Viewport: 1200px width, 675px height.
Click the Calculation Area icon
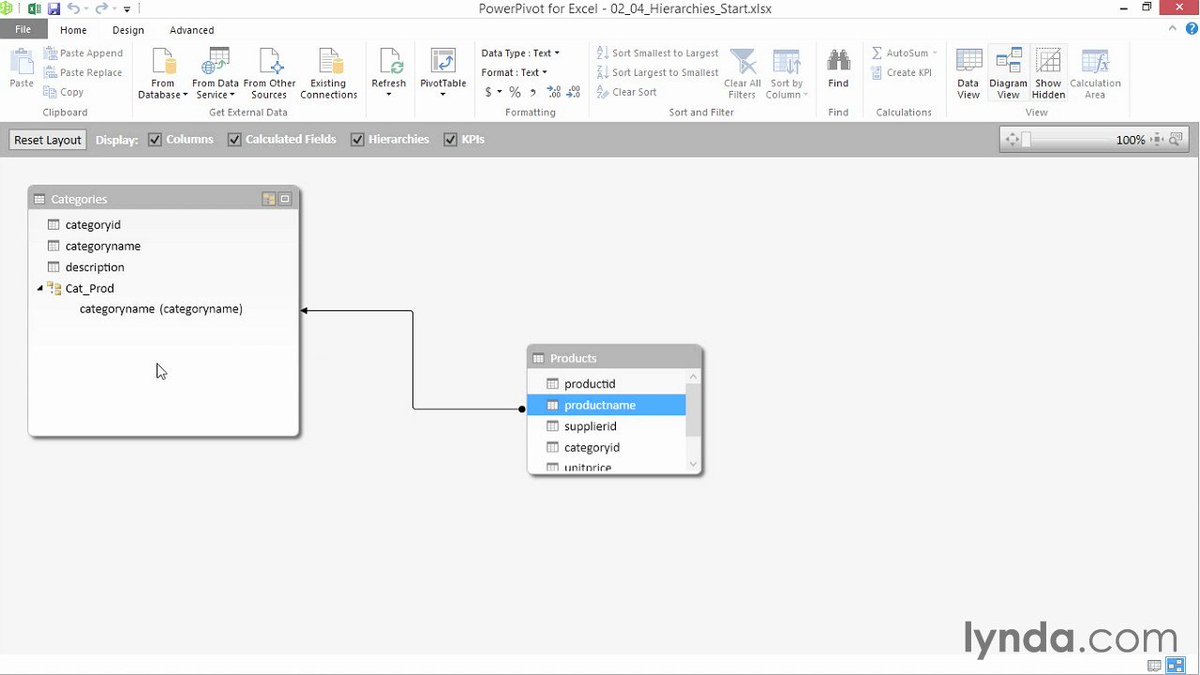[x=1095, y=61]
